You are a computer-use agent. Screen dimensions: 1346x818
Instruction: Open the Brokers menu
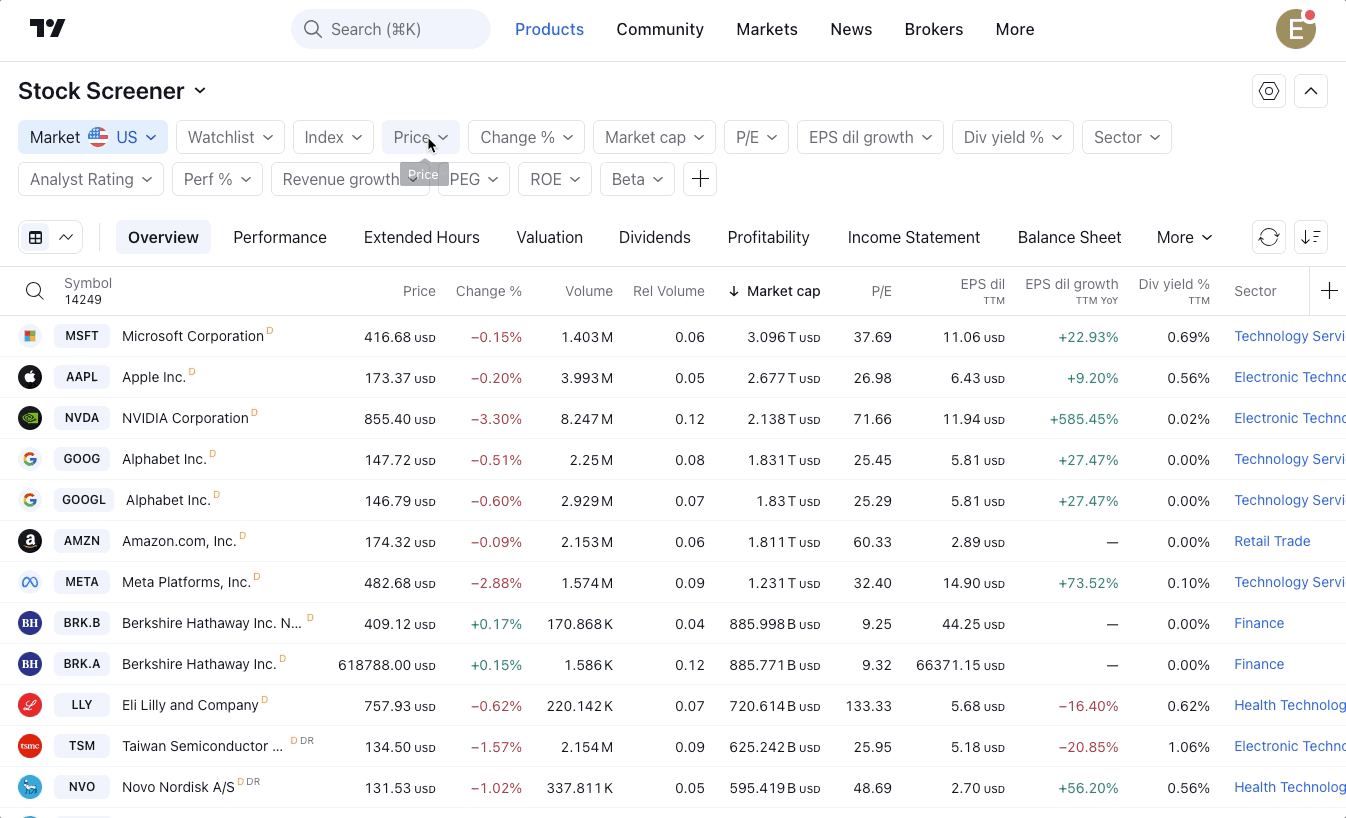(934, 29)
